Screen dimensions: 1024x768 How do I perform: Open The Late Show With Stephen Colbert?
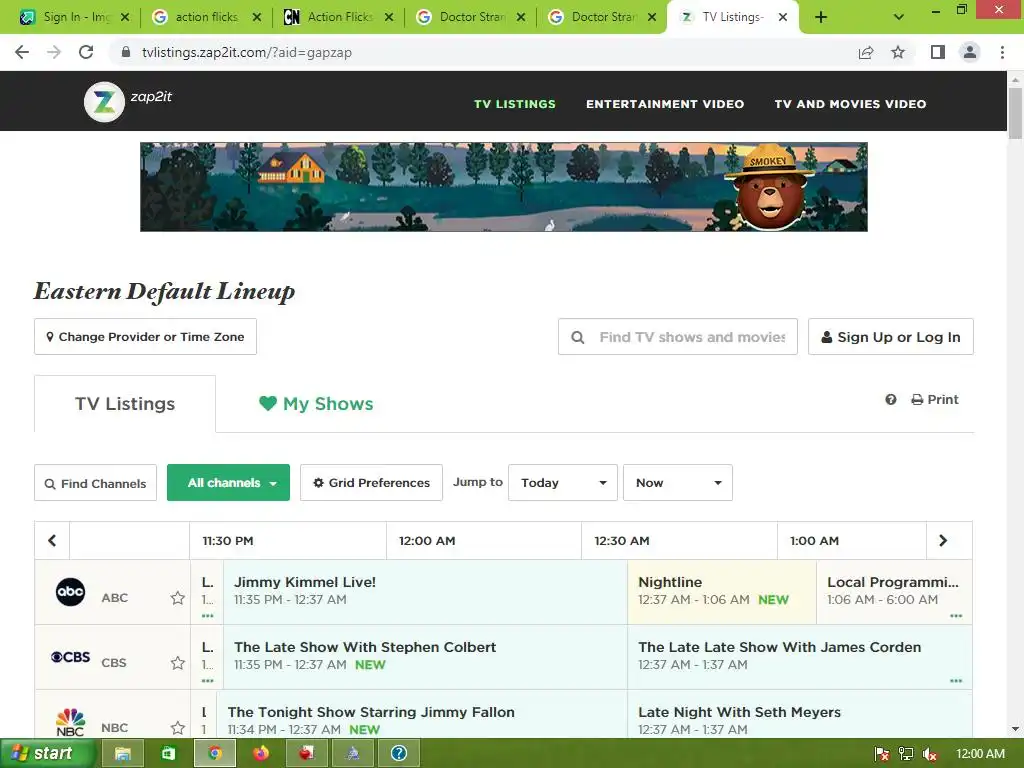click(425, 657)
